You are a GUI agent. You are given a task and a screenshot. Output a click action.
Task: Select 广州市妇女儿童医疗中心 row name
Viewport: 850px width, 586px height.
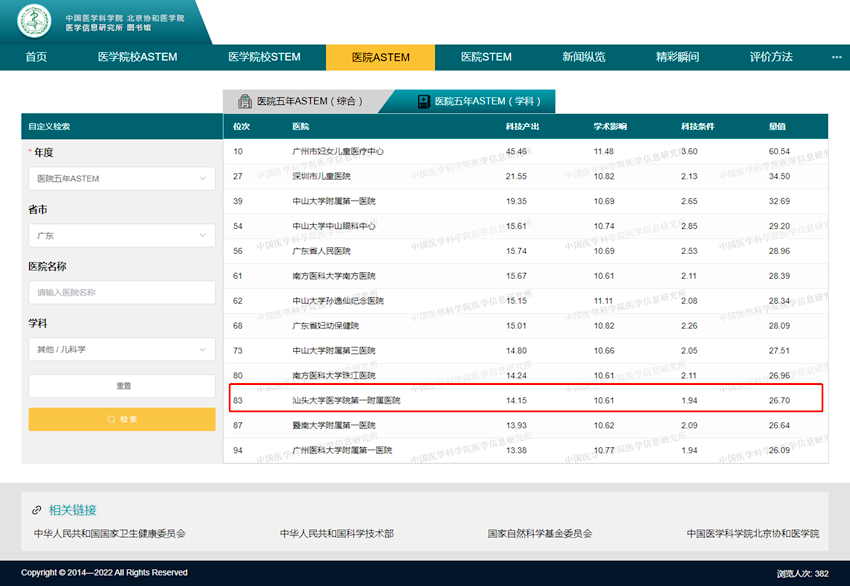click(338, 151)
